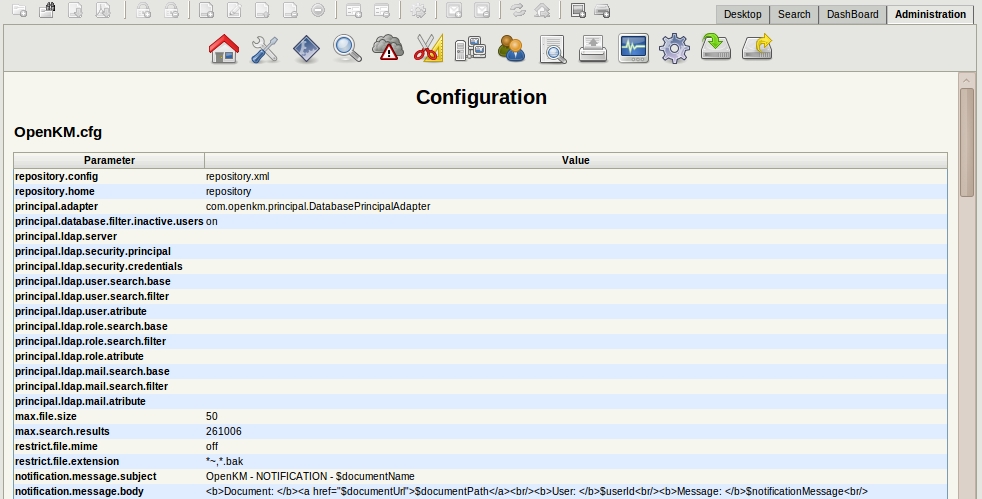982x499 pixels.
Task: Click the Scanner toolbar icon
Action: 578,10
